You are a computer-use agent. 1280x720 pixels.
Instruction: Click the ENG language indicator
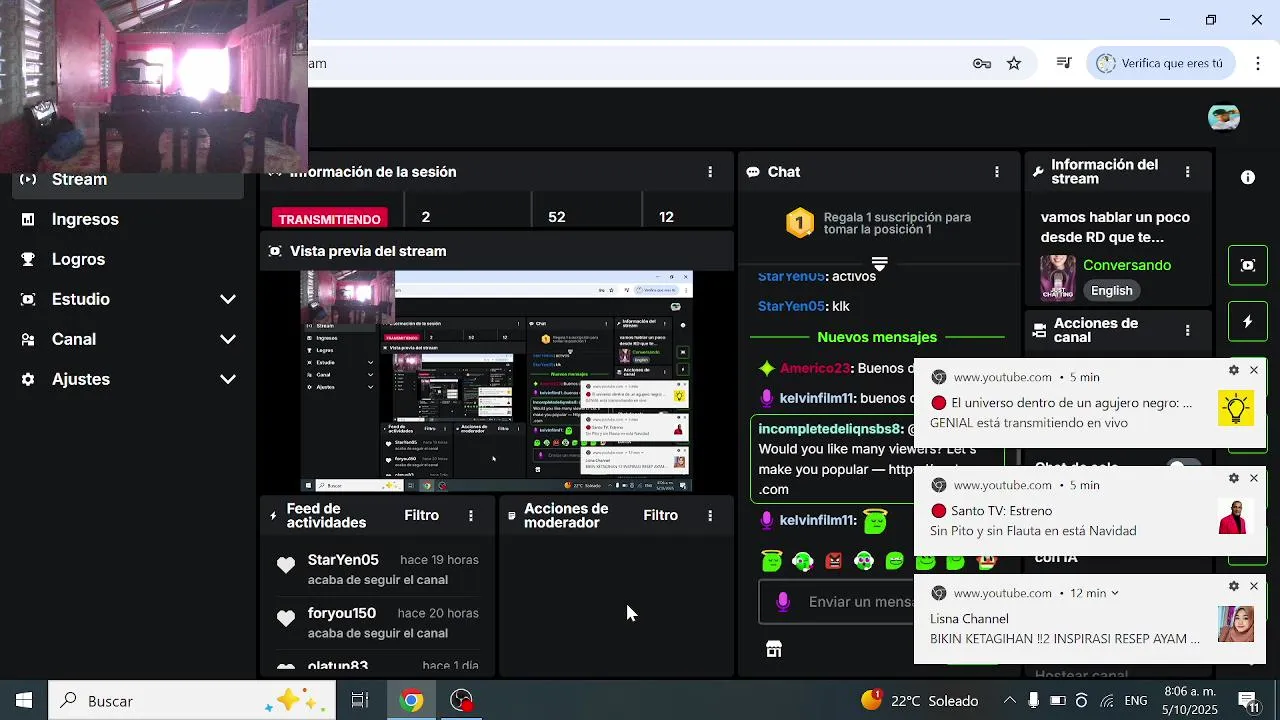[1136, 701]
